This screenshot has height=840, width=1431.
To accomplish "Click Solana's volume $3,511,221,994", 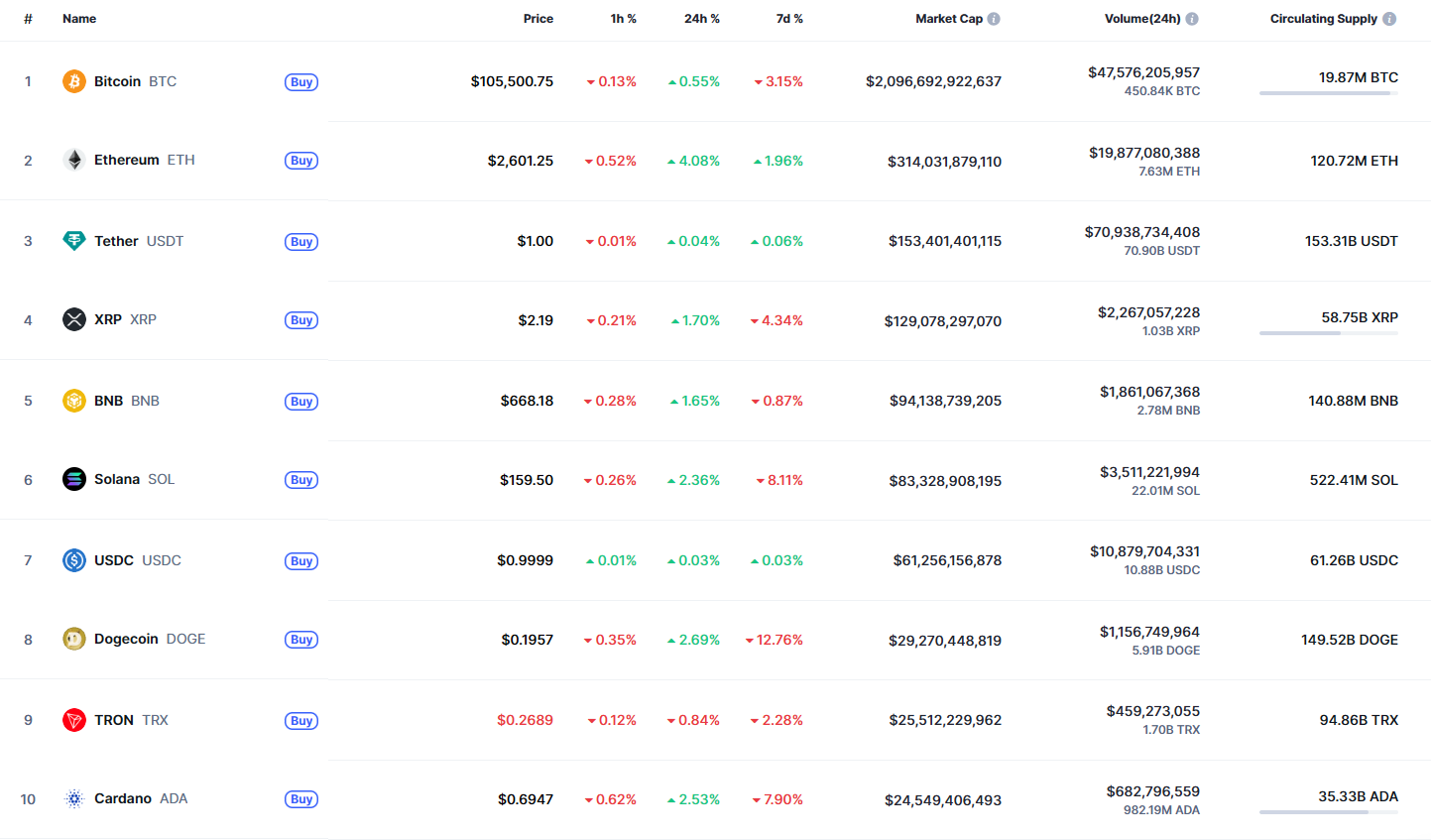I will [x=1149, y=472].
